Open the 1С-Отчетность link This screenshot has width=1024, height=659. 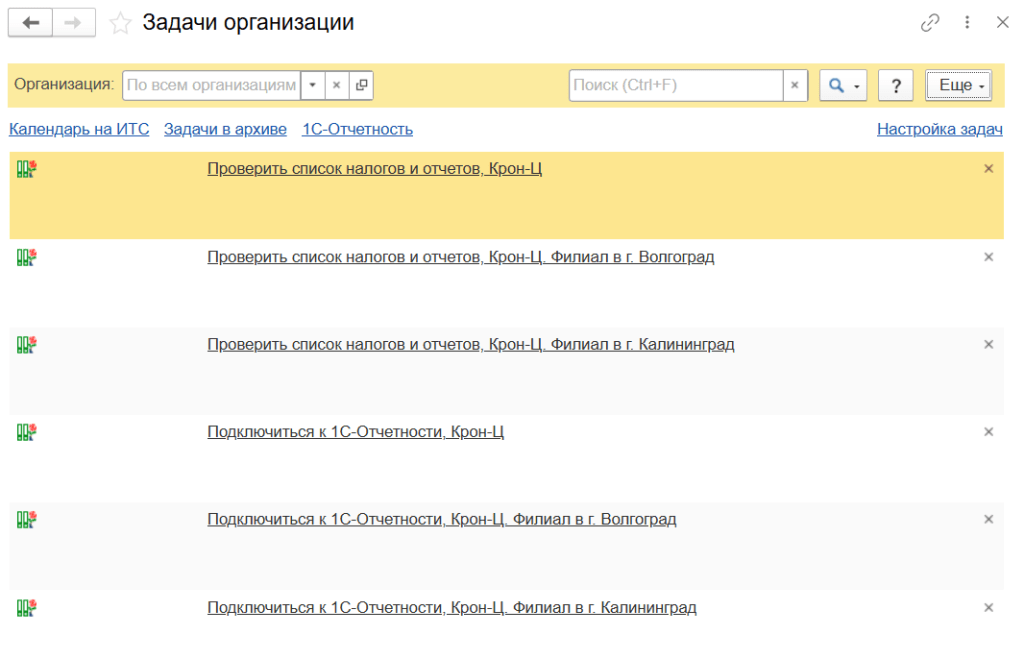point(357,129)
